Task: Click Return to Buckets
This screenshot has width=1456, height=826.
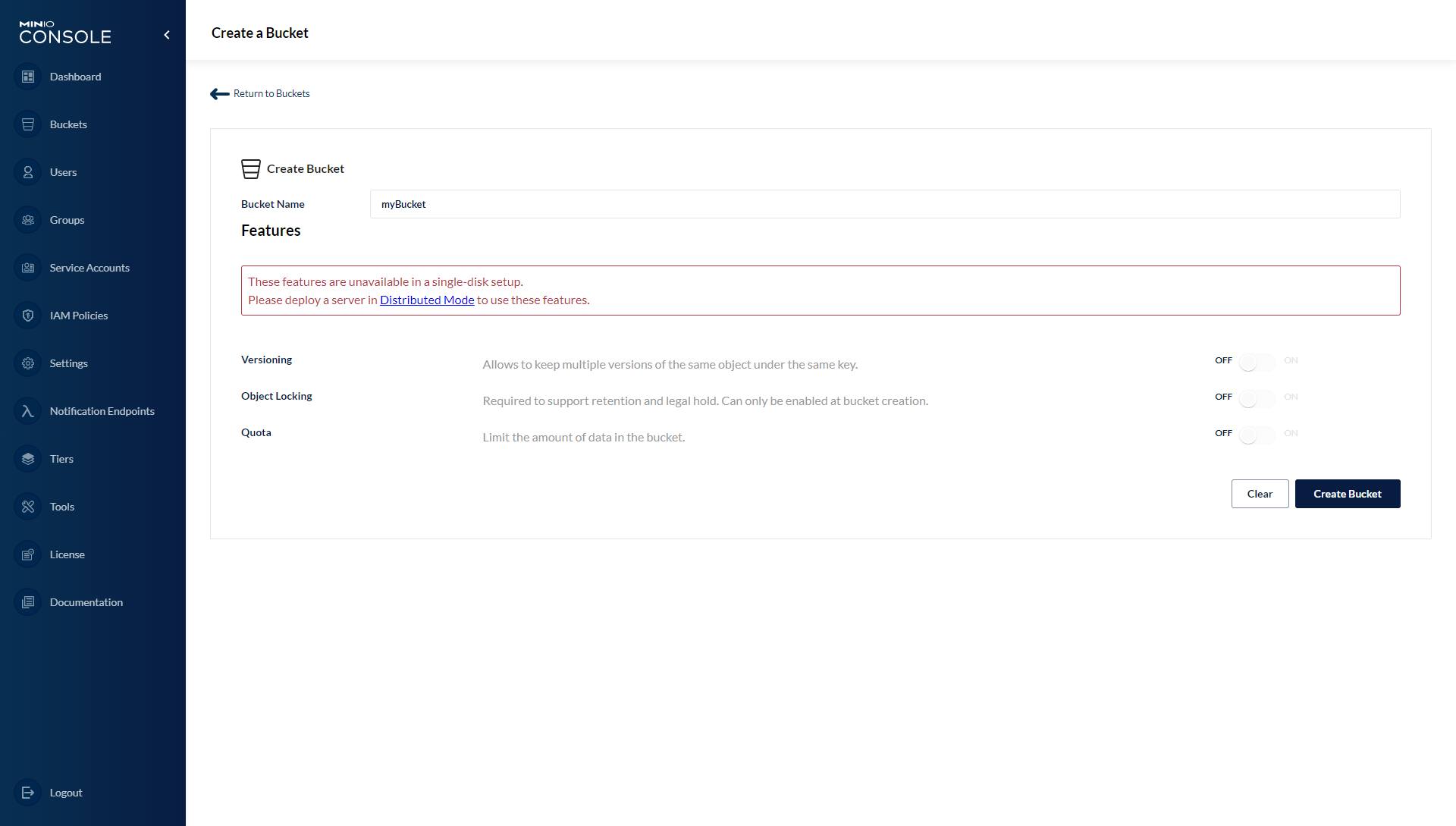Action: (271, 93)
